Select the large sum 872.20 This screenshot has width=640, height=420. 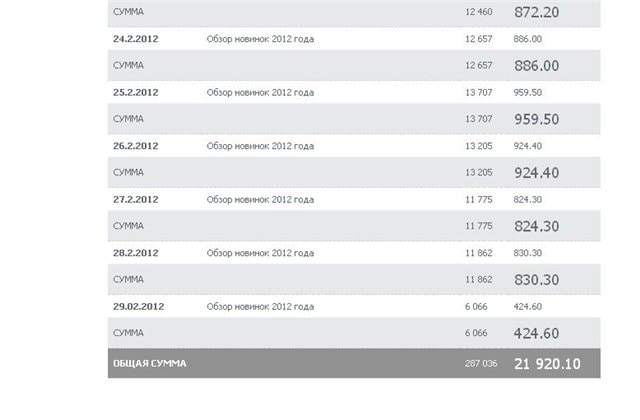click(536, 12)
